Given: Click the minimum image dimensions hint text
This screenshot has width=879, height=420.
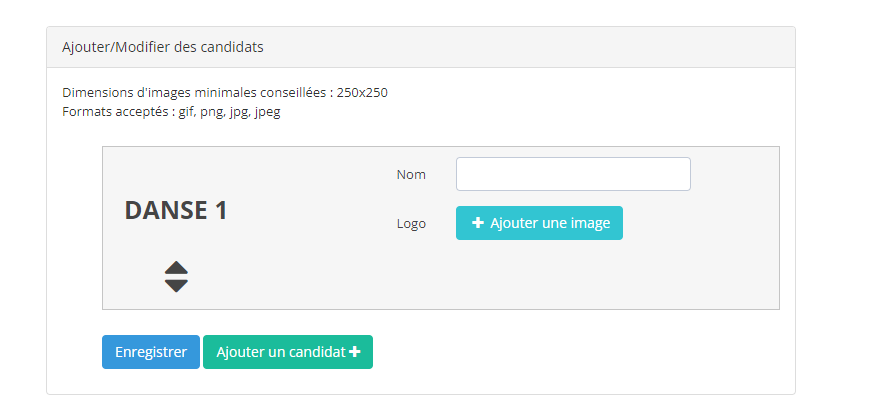Looking at the screenshot, I should coord(225,93).
